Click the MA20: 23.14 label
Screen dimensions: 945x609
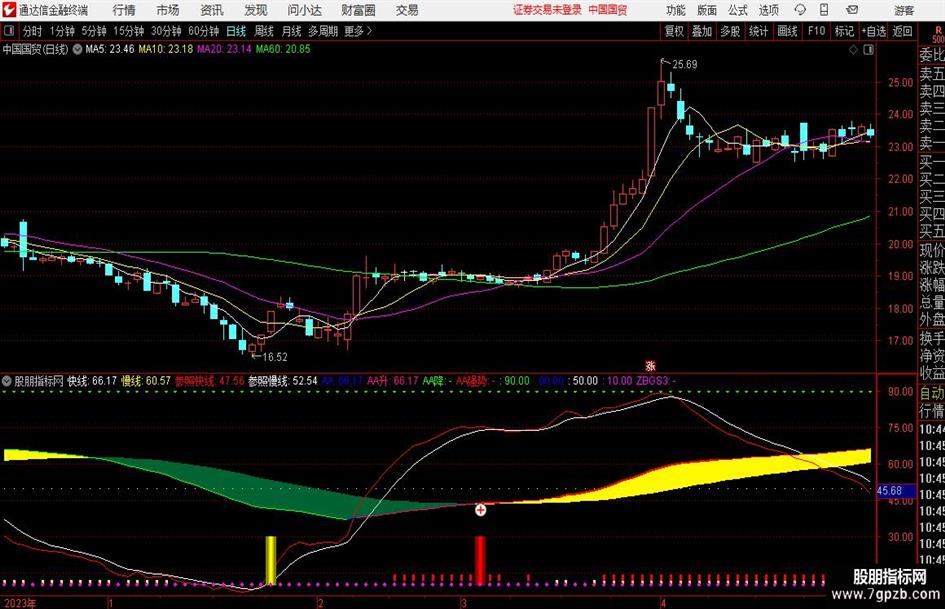coord(224,49)
